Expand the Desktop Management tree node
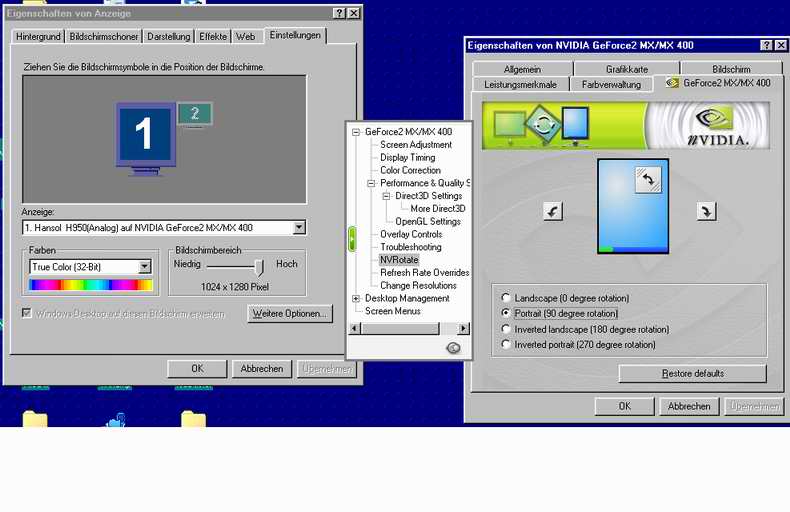 click(x=356, y=298)
